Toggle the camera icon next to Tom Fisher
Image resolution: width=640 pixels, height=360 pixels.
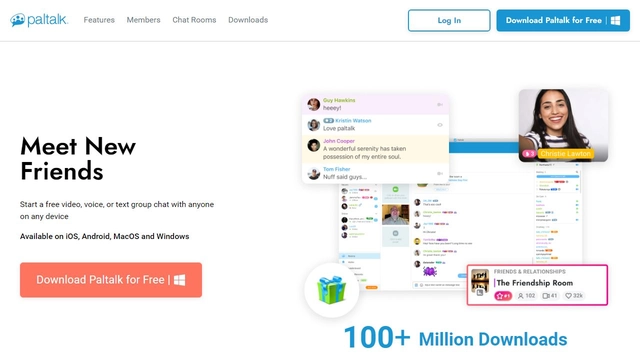[x=440, y=173]
